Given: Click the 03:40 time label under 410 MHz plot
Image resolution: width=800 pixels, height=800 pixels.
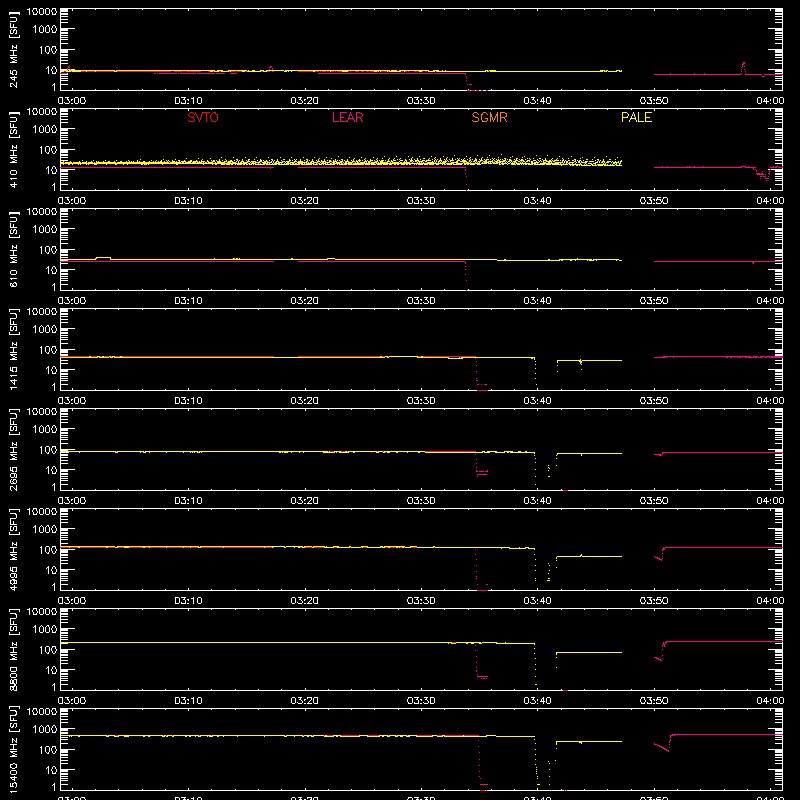Looking at the screenshot, I should [x=537, y=201].
